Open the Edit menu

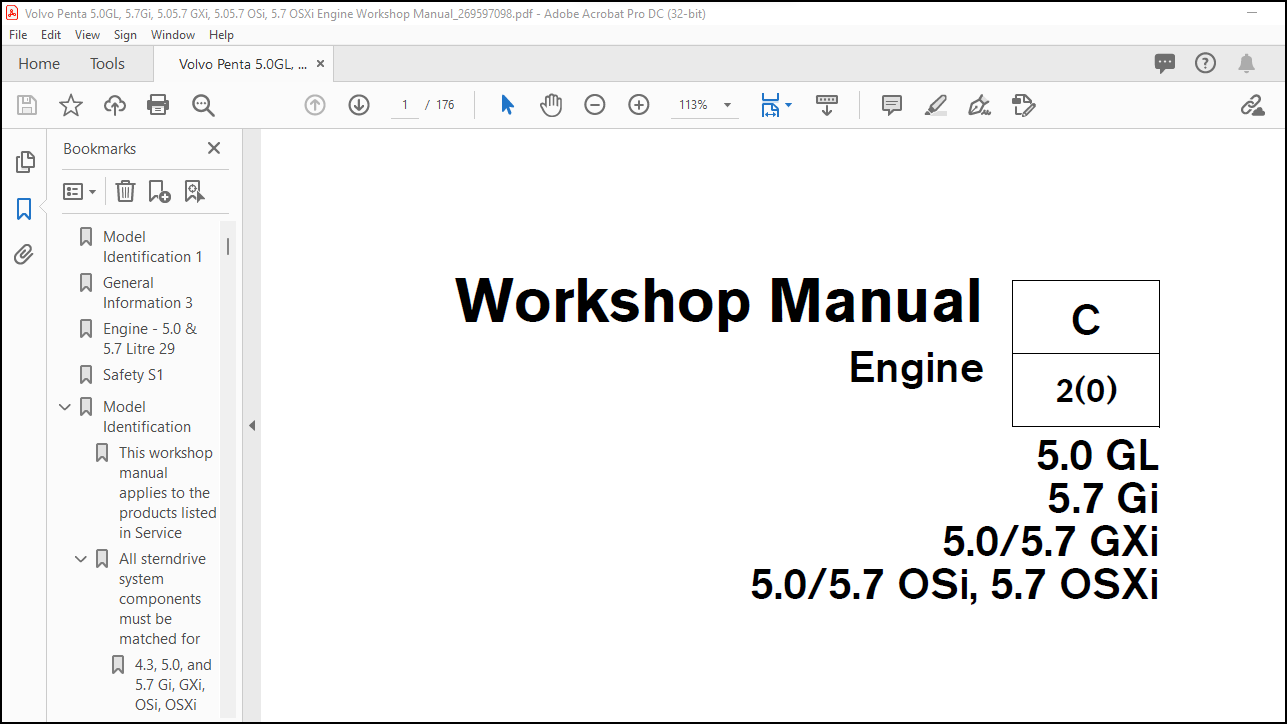(51, 34)
